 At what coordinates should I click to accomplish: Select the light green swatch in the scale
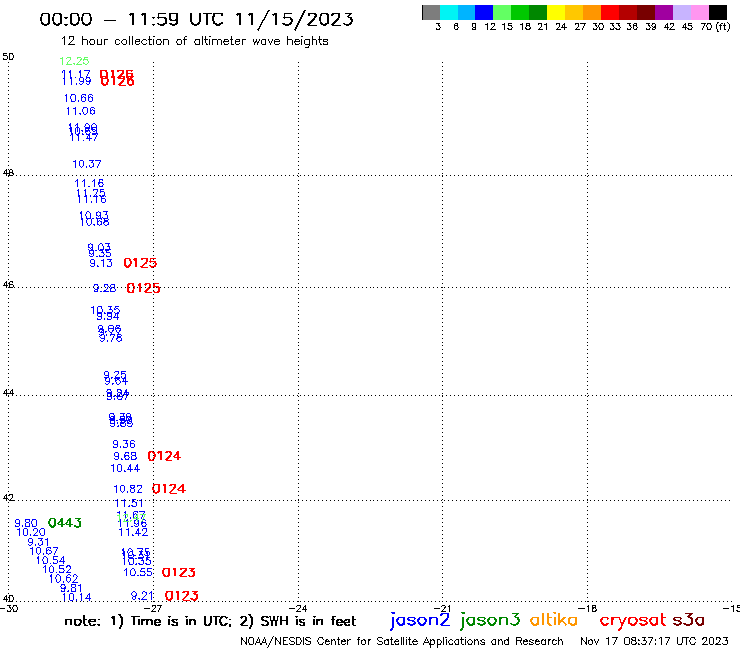pyautogui.click(x=503, y=12)
